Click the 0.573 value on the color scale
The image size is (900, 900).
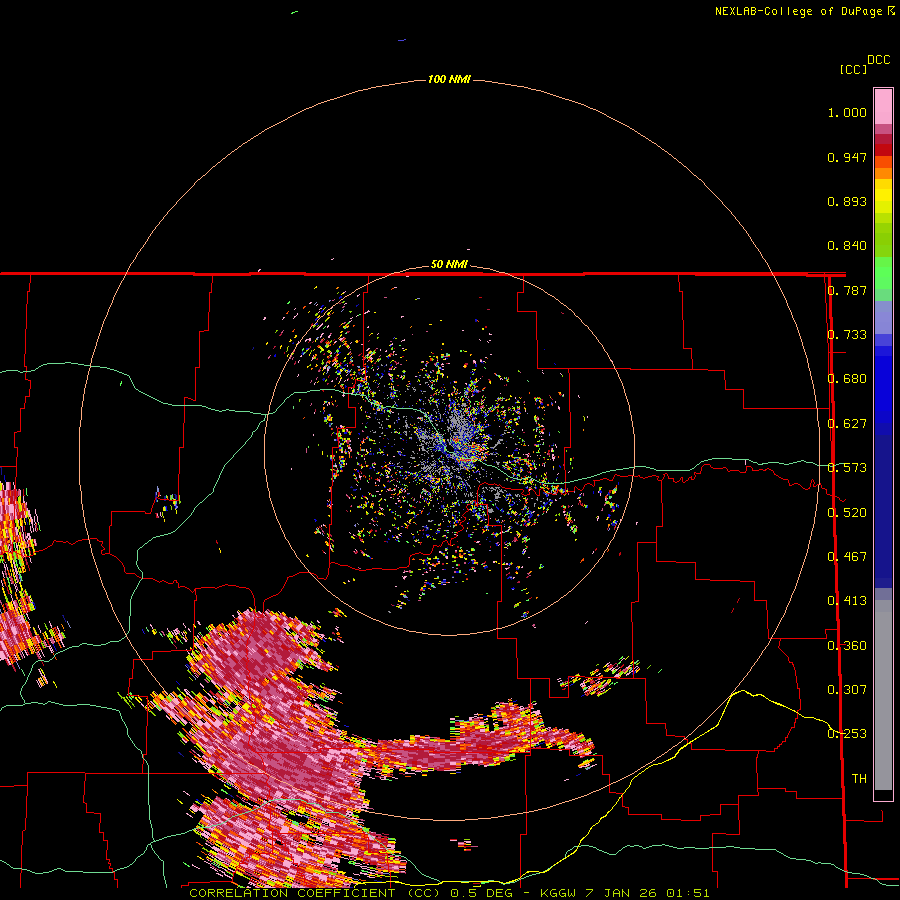[x=847, y=468]
